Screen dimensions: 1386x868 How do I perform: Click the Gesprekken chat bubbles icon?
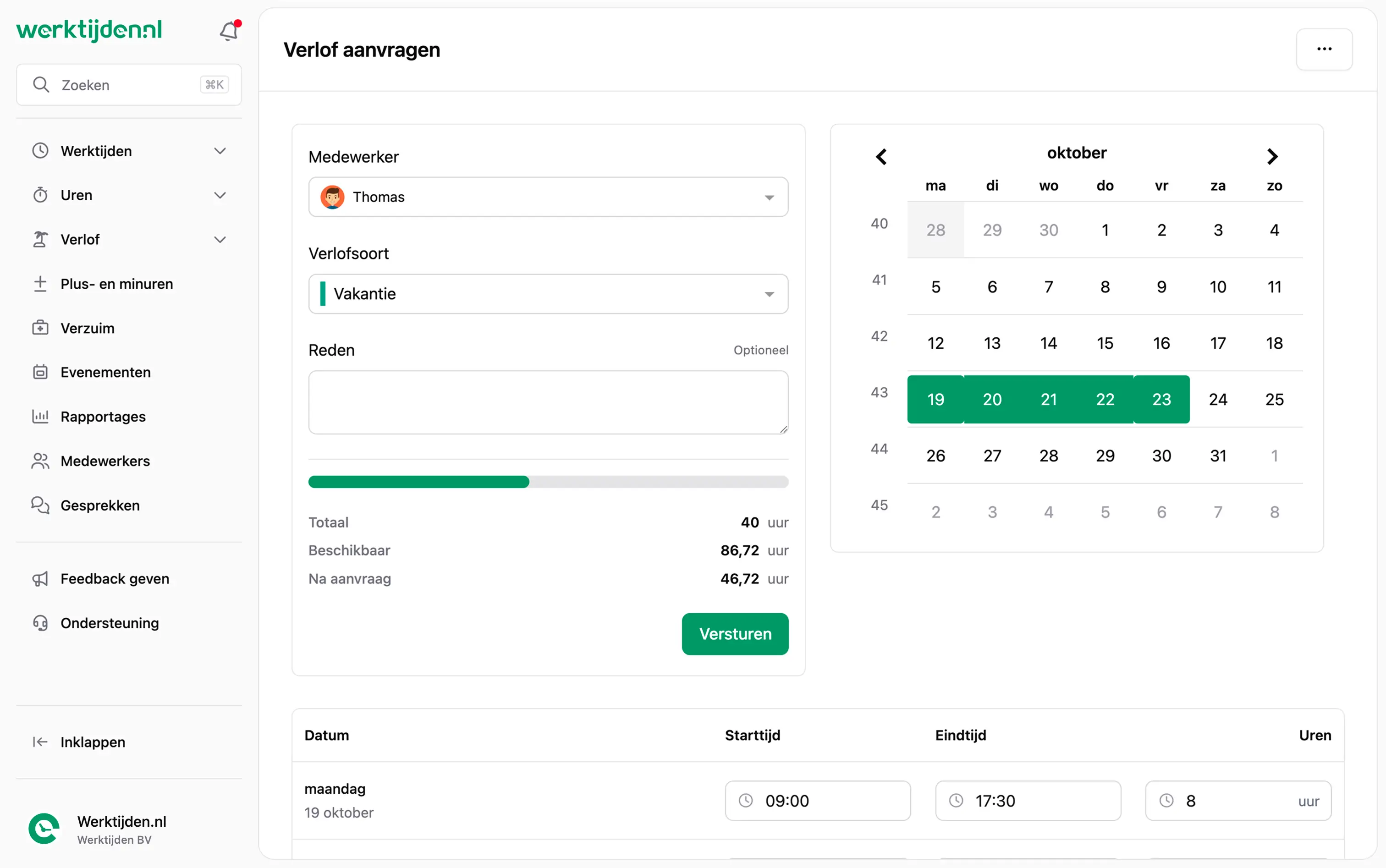point(40,505)
